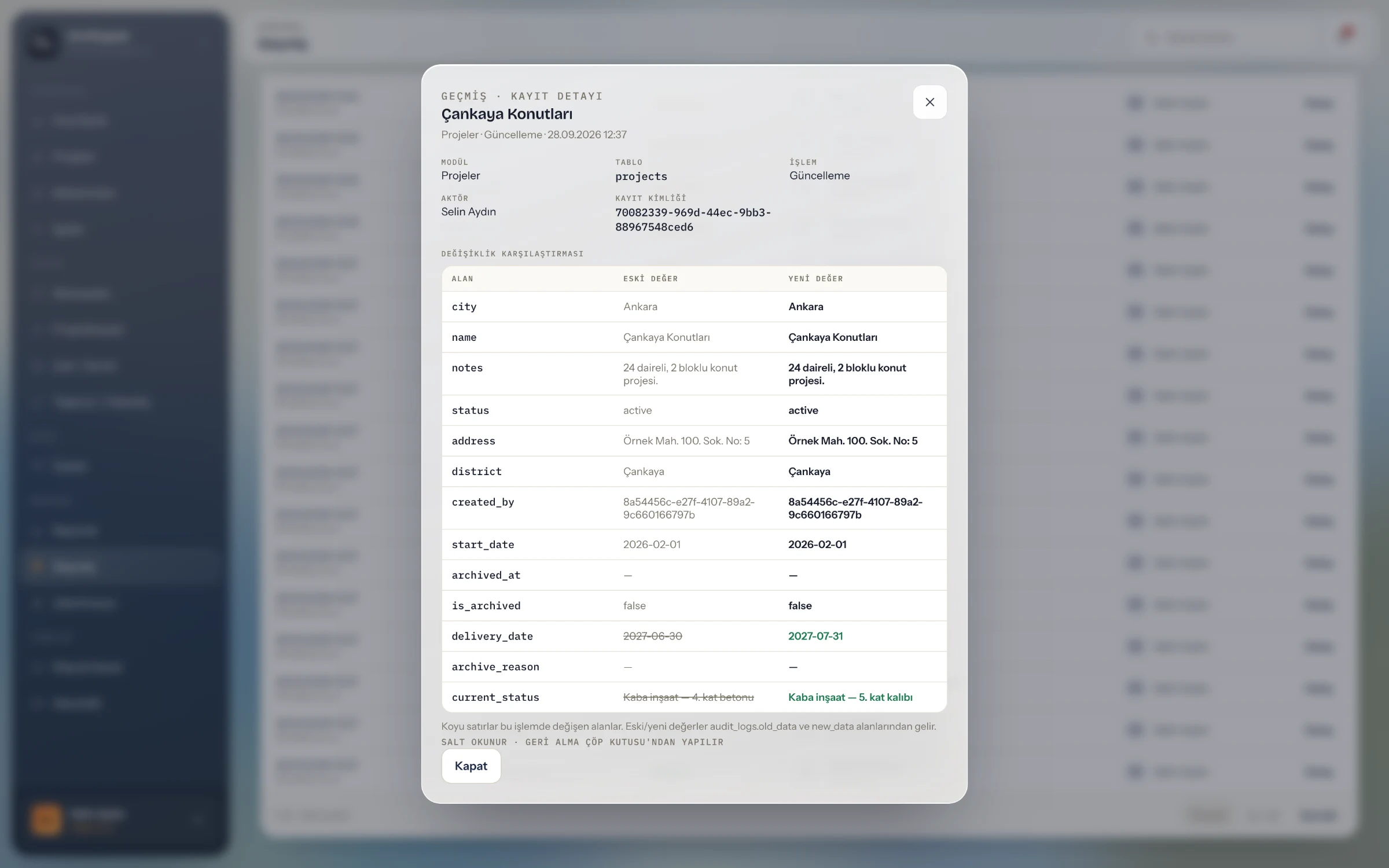Select the created_by row field name
The height and width of the screenshot is (868, 1389).
483,502
